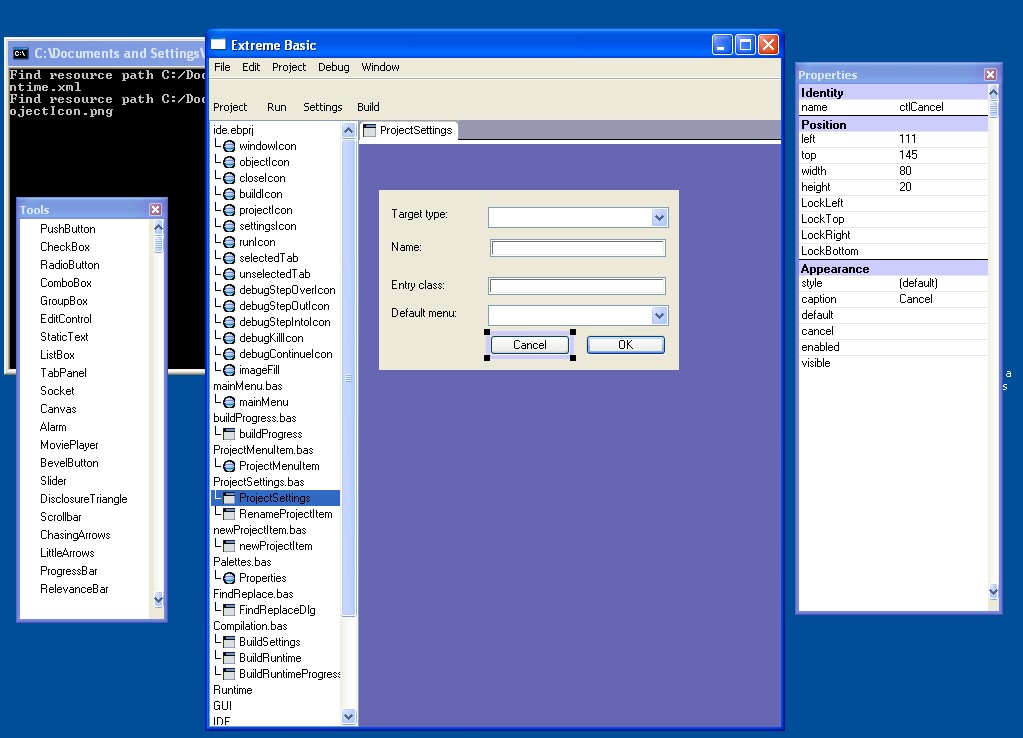Click the ProjectMenuItem object icon in the tree
Screen dimensions: 1023x738
229,466
